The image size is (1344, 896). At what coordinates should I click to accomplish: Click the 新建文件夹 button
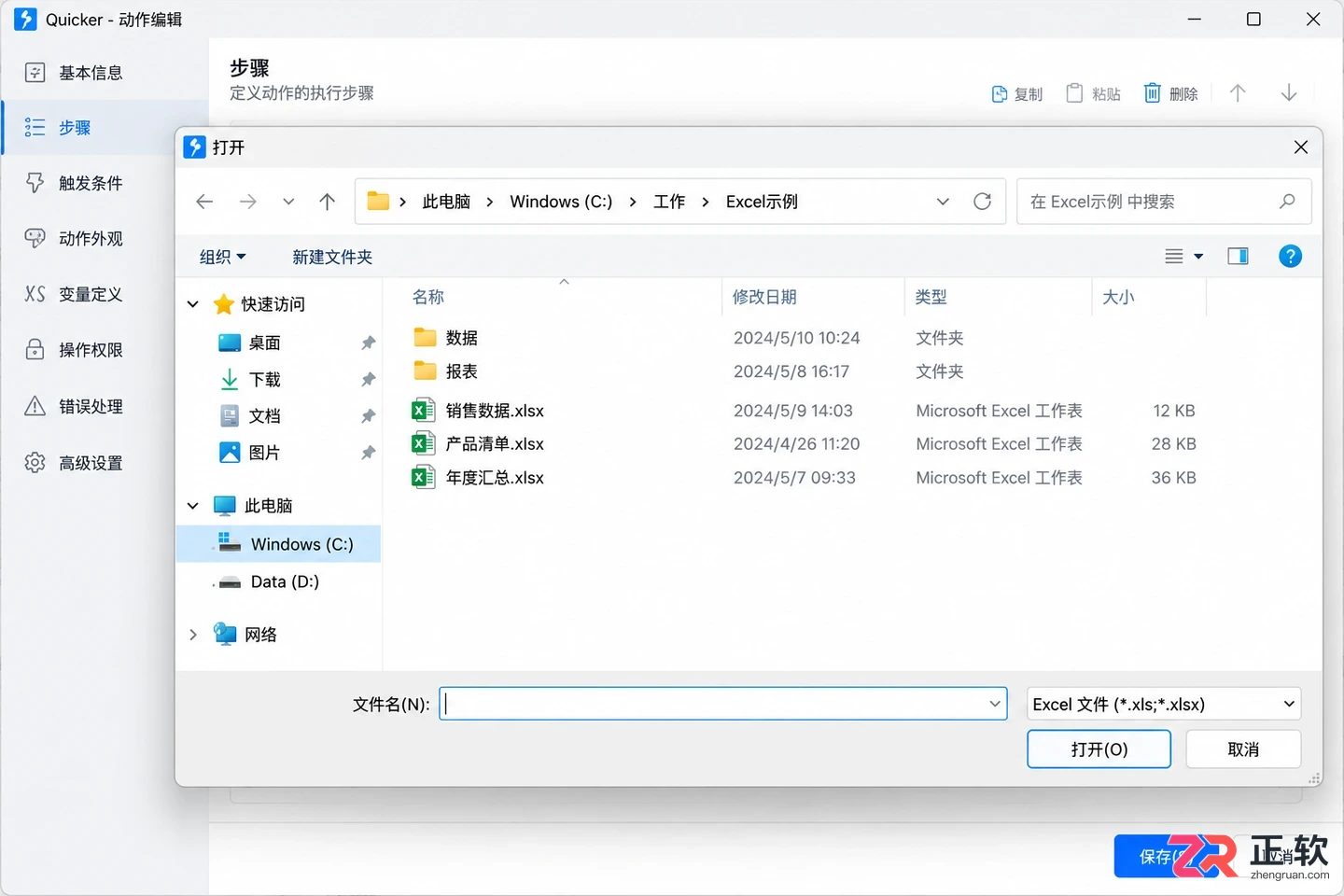coord(332,257)
